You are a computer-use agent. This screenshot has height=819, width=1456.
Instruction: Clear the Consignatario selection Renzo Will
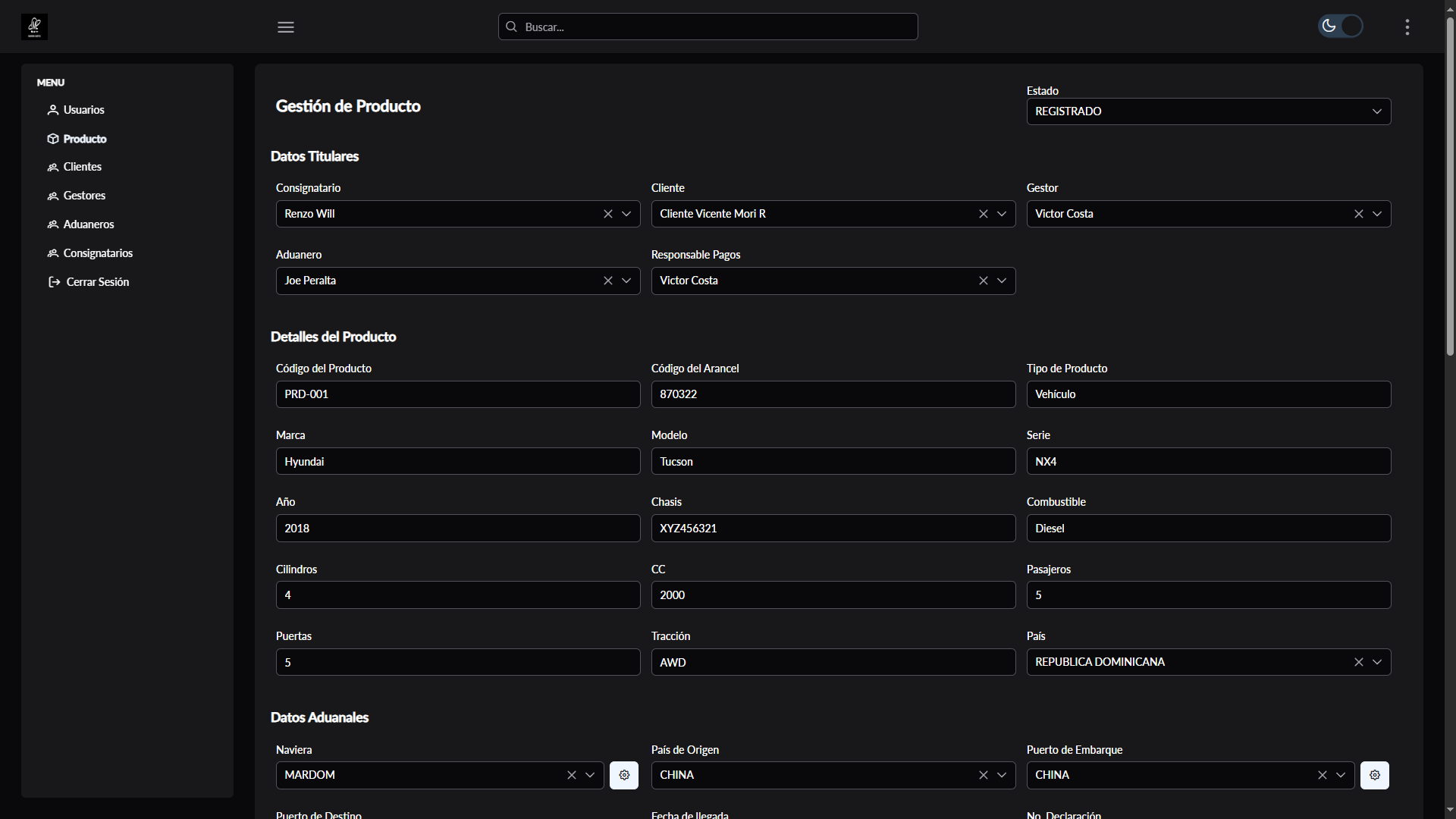coord(608,214)
